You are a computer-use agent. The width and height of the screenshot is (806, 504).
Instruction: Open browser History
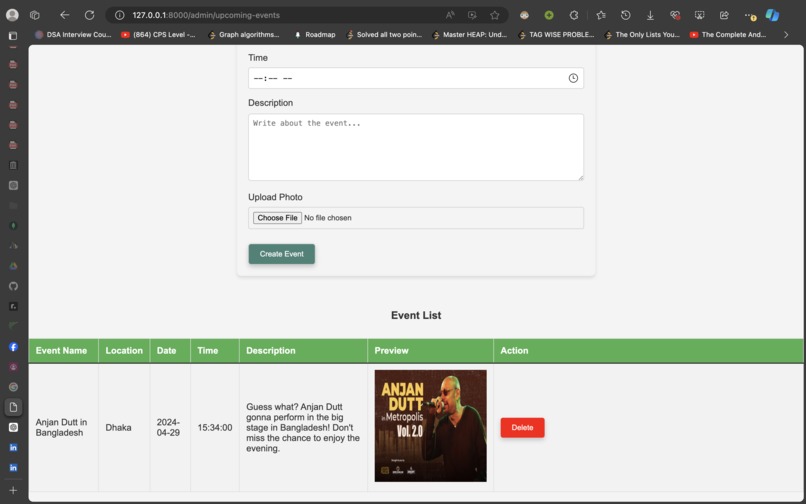point(626,15)
